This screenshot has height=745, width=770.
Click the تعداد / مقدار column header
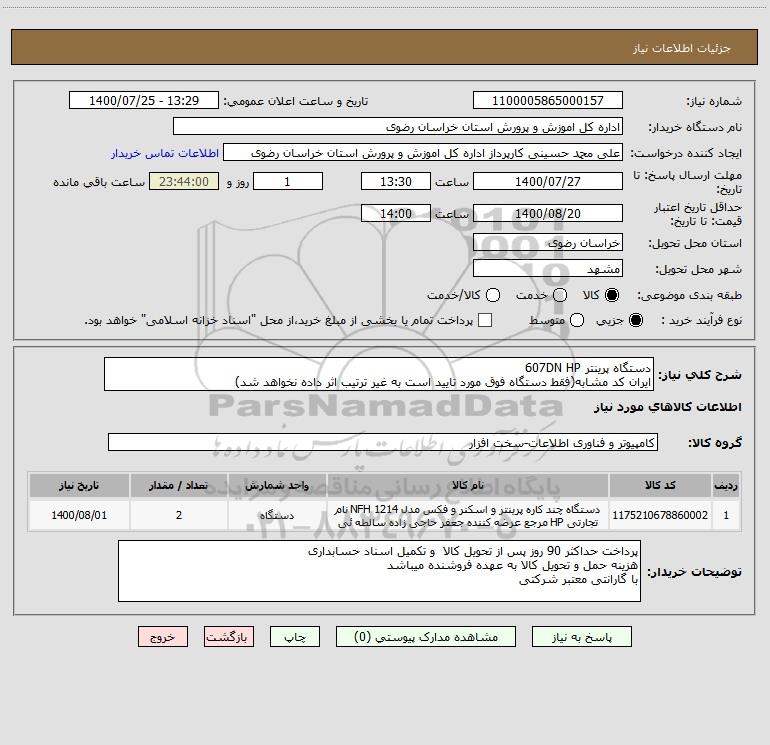tap(178, 485)
